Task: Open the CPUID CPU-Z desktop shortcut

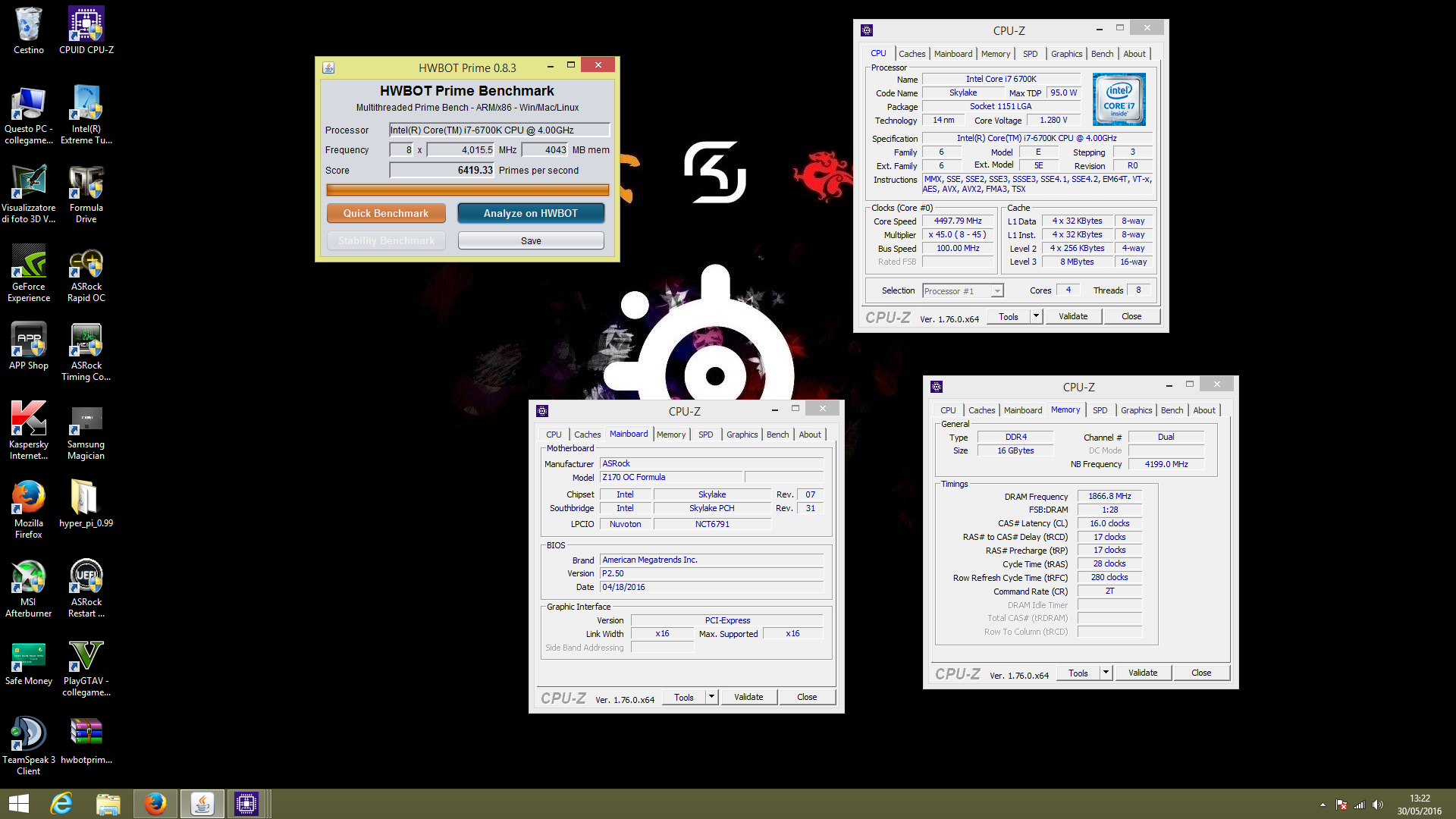Action: 86,30
